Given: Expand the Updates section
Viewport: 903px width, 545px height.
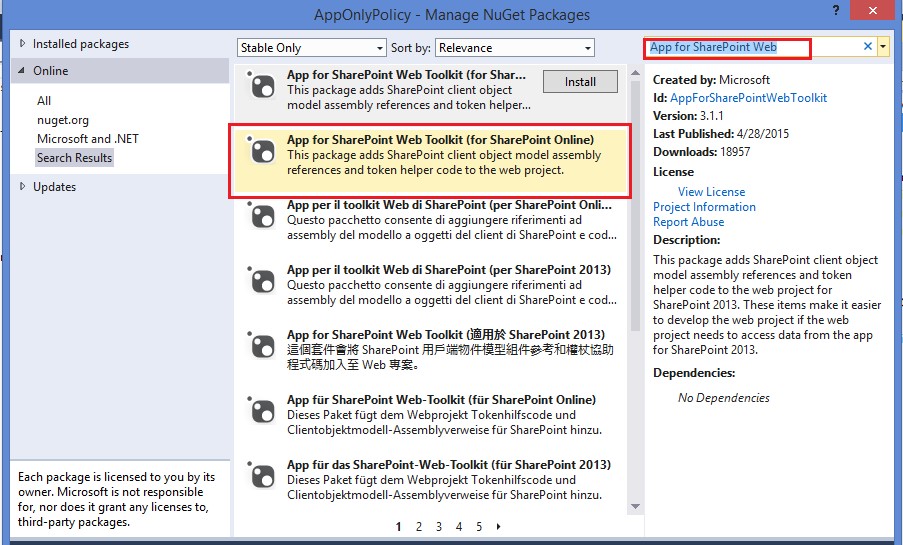Looking at the screenshot, I should (22, 186).
